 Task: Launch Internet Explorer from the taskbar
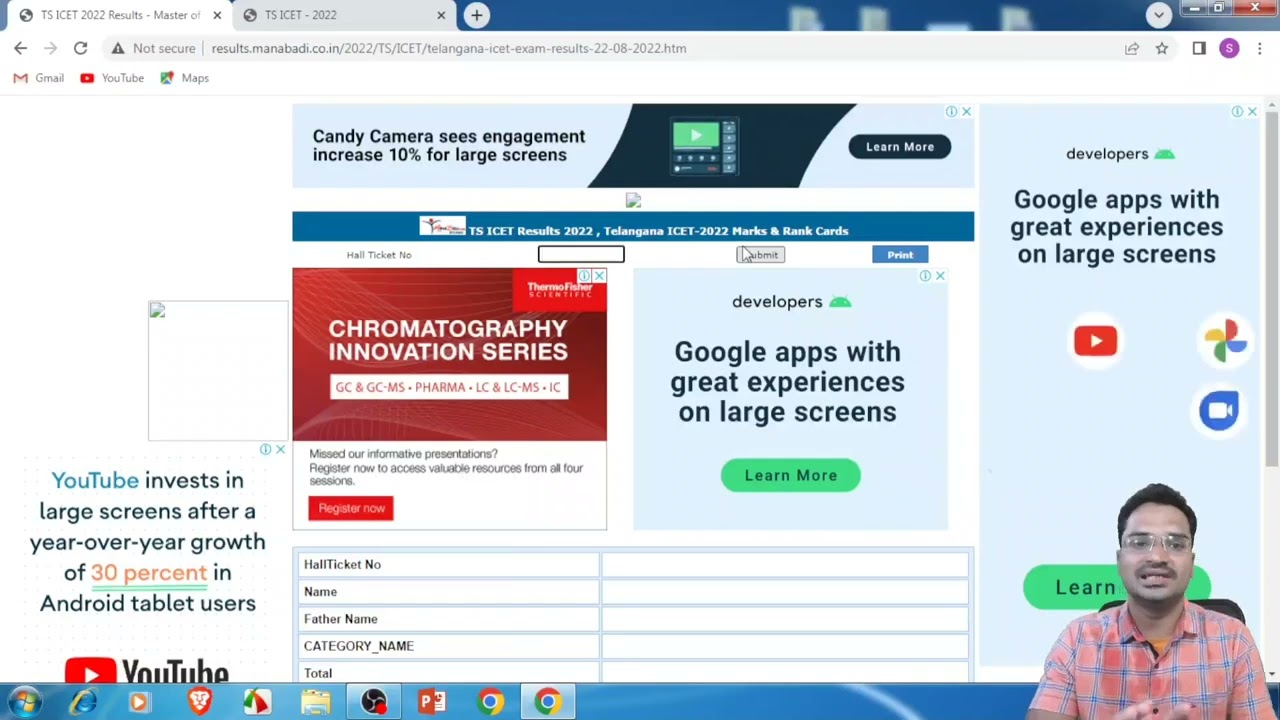(83, 702)
